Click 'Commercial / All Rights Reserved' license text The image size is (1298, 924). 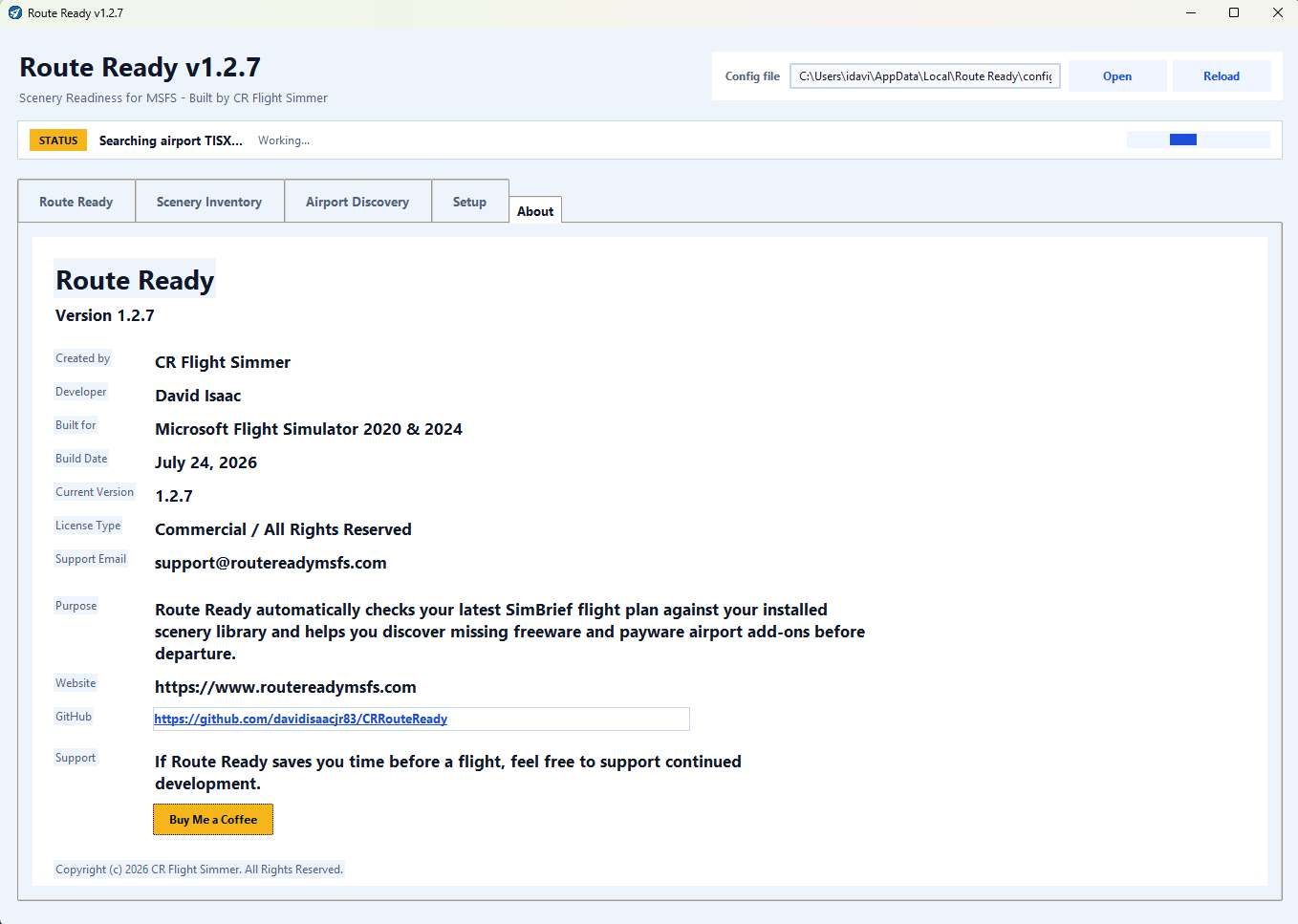(283, 529)
